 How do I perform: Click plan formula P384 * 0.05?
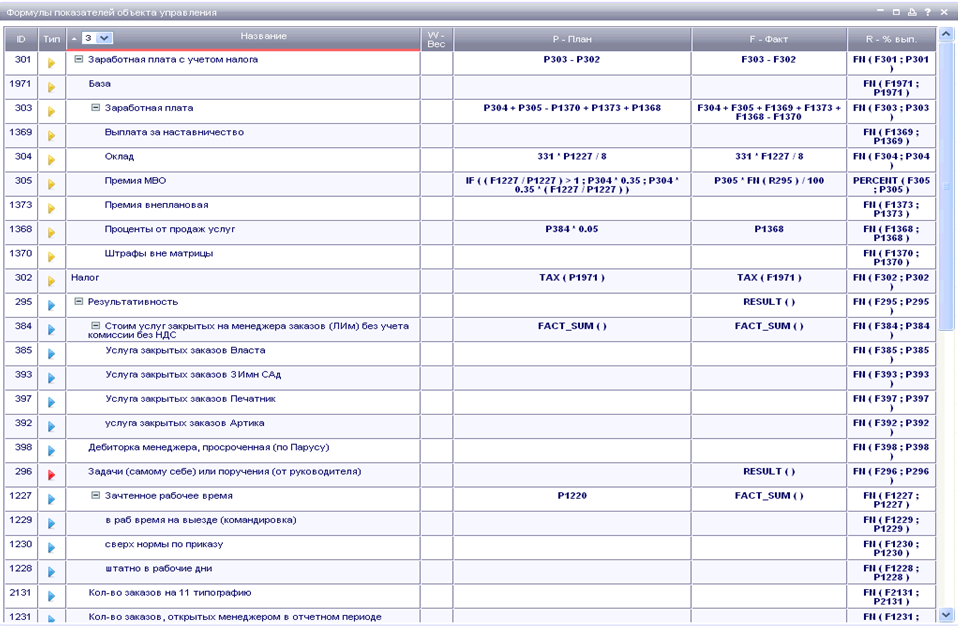pos(572,229)
